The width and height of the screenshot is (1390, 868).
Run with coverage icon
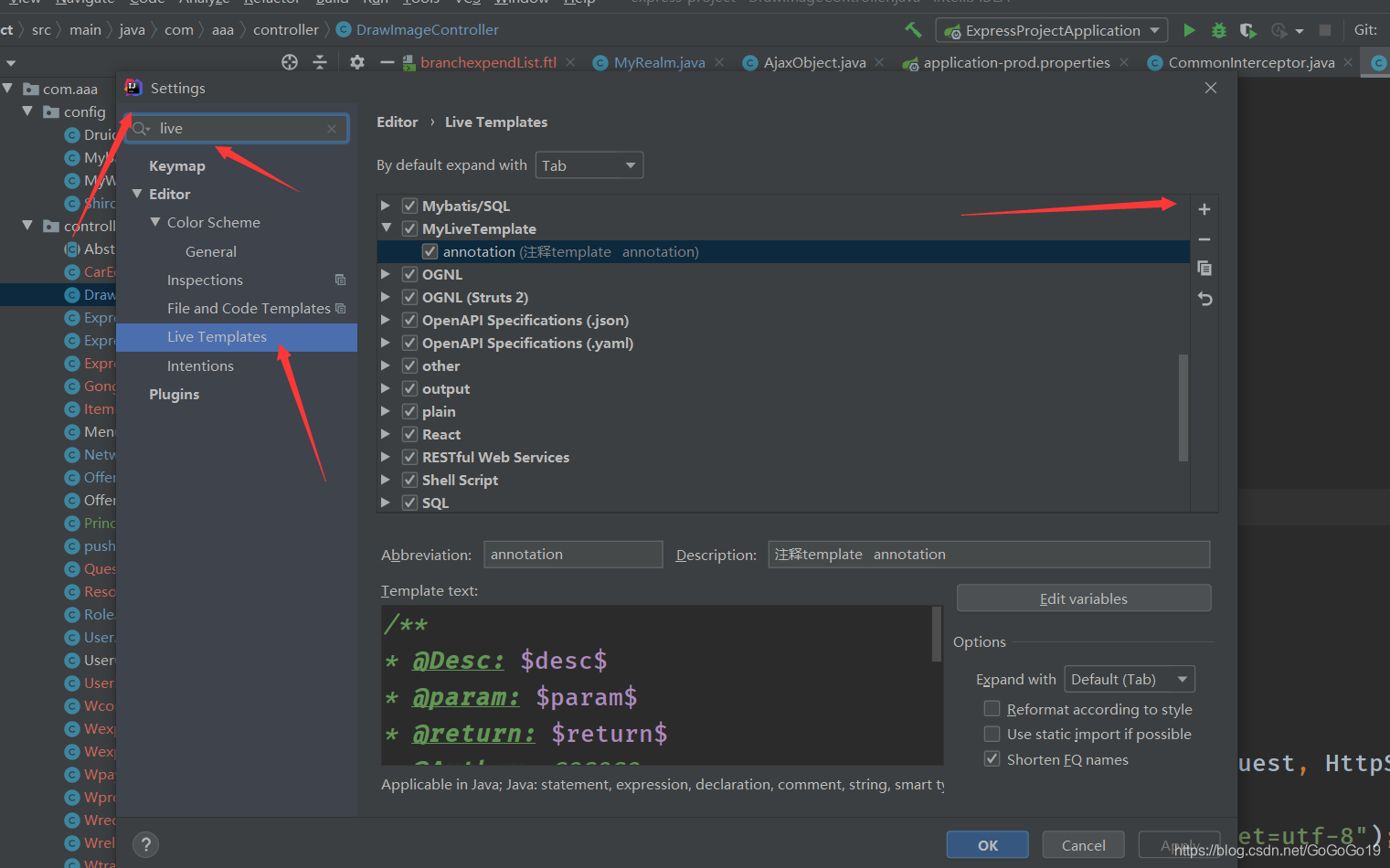(x=1247, y=30)
